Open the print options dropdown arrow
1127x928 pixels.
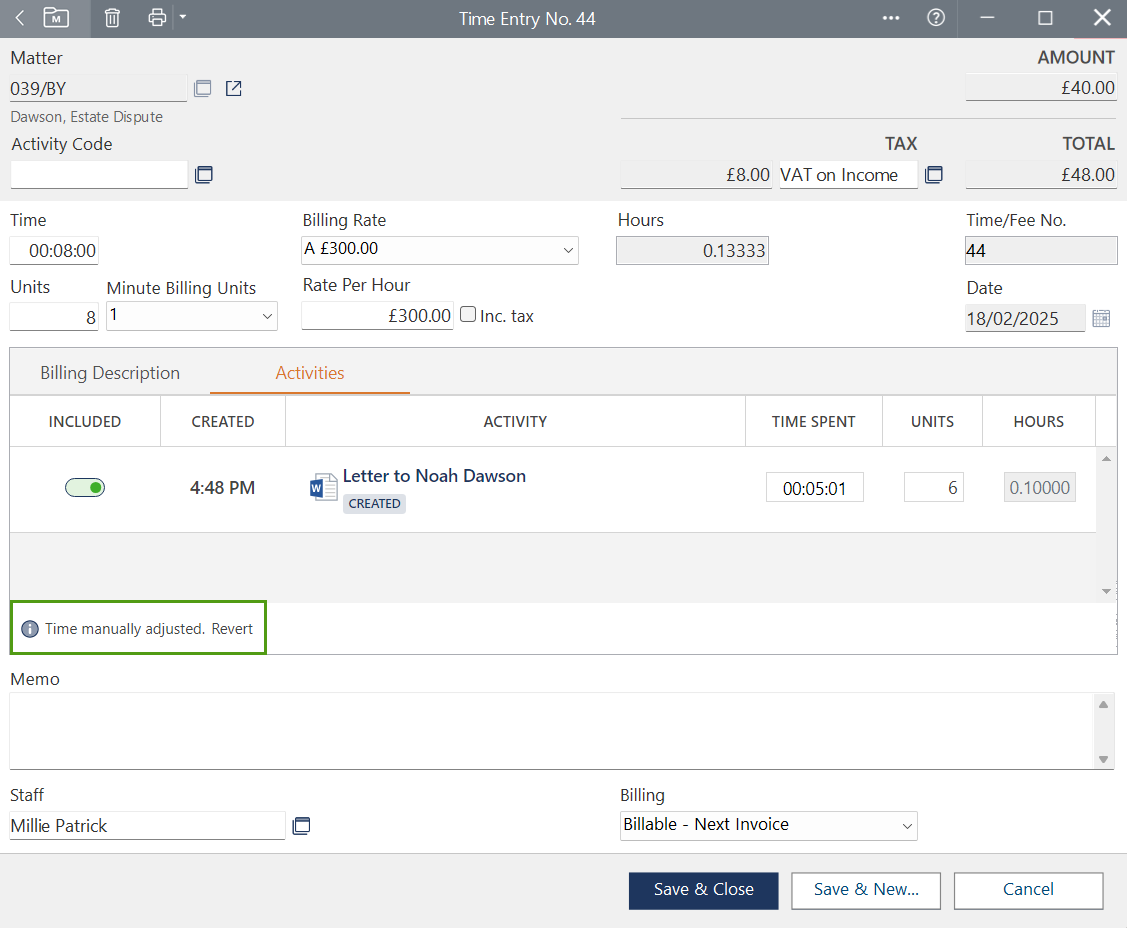click(x=182, y=17)
